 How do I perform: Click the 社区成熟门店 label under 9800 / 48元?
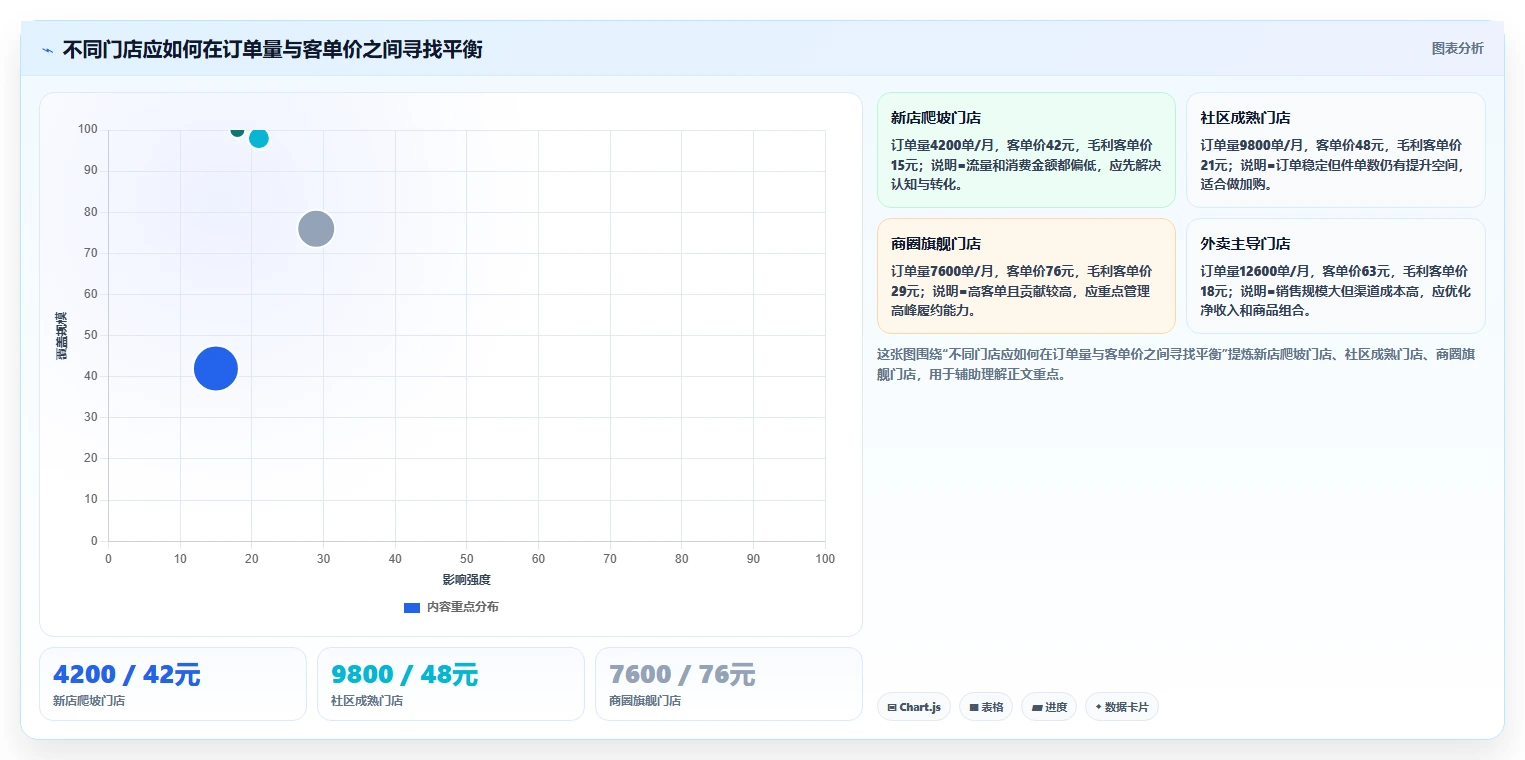click(x=367, y=701)
